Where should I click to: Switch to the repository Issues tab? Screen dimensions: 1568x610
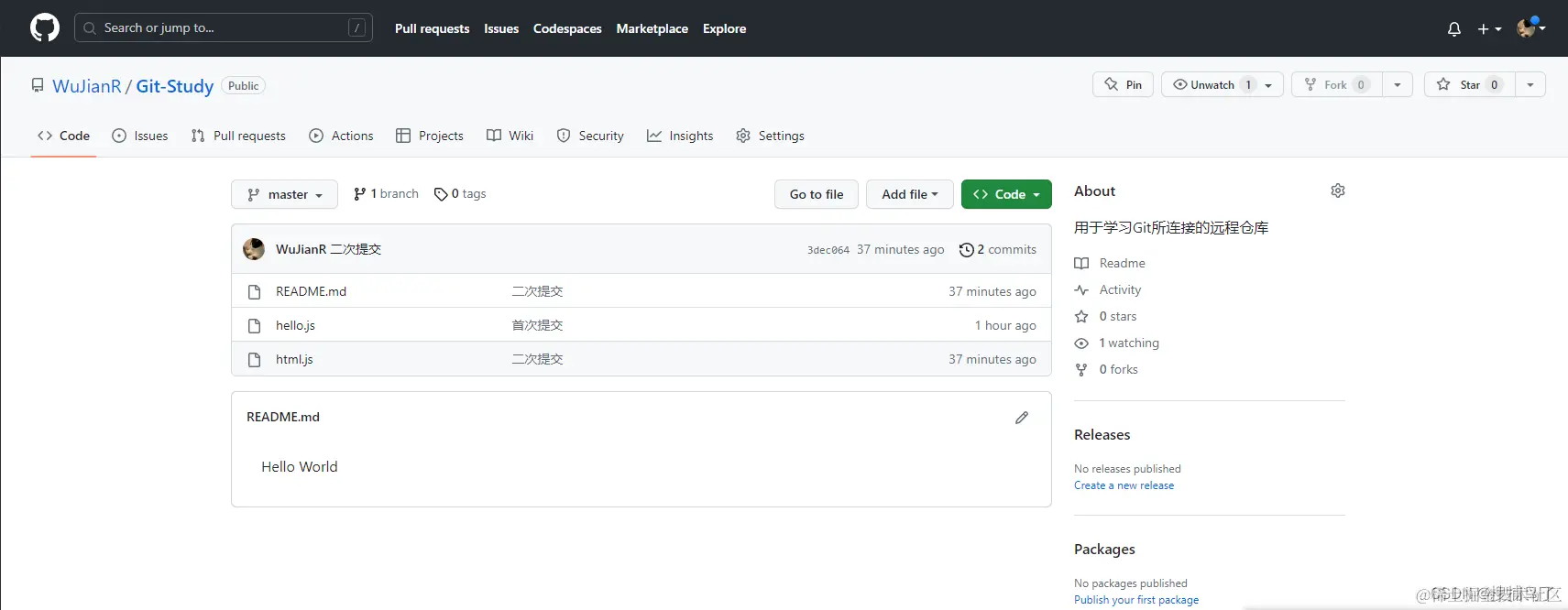pyautogui.click(x=140, y=136)
